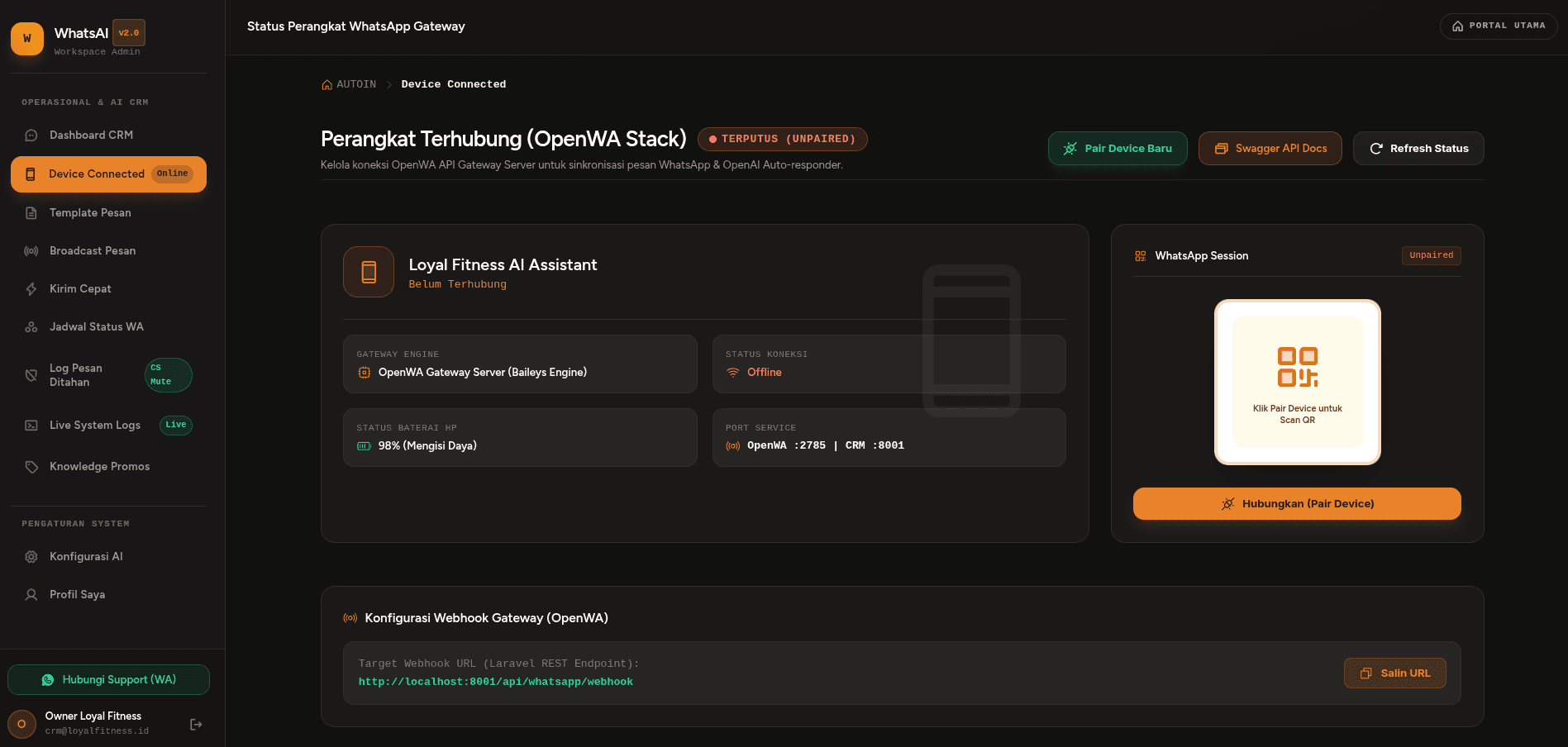The image size is (1568, 747).
Task: Open Profil Saya page
Action: [x=109, y=595]
